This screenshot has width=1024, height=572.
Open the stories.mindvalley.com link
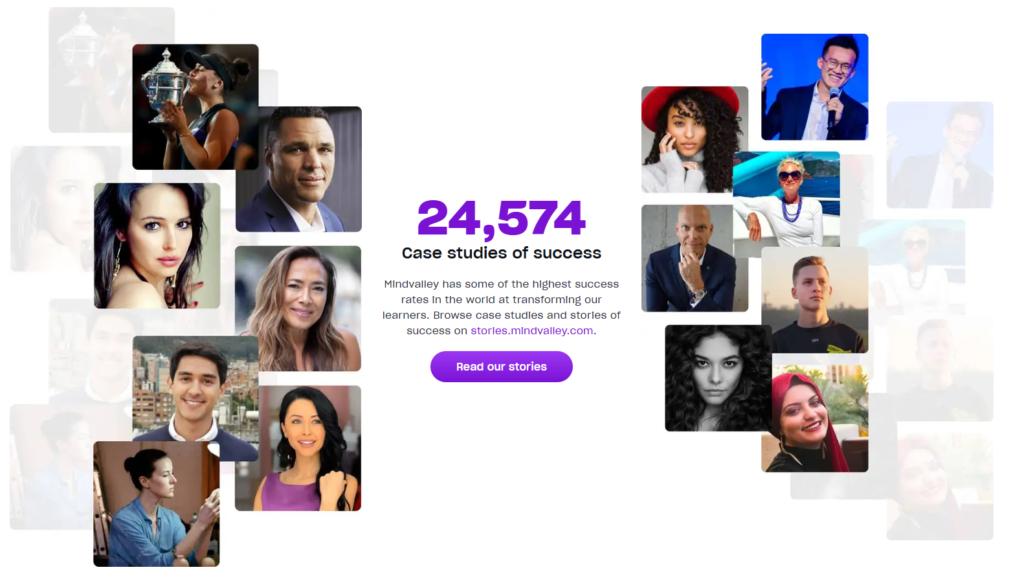[x=532, y=330]
